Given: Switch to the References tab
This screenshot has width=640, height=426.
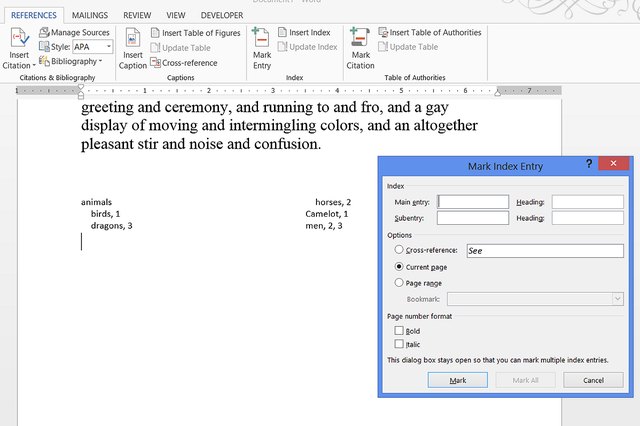Looking at the screenshot, I should point(34,16).
